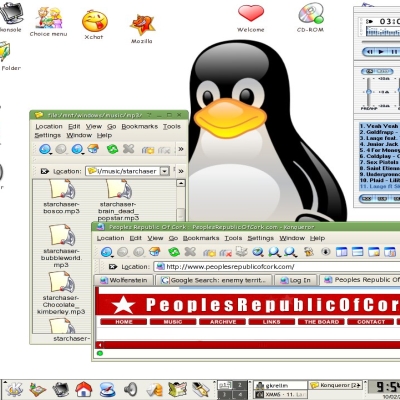
Task: Select the starchaser-Chocolate_kimberley.mp3 file
Action: 61,293
